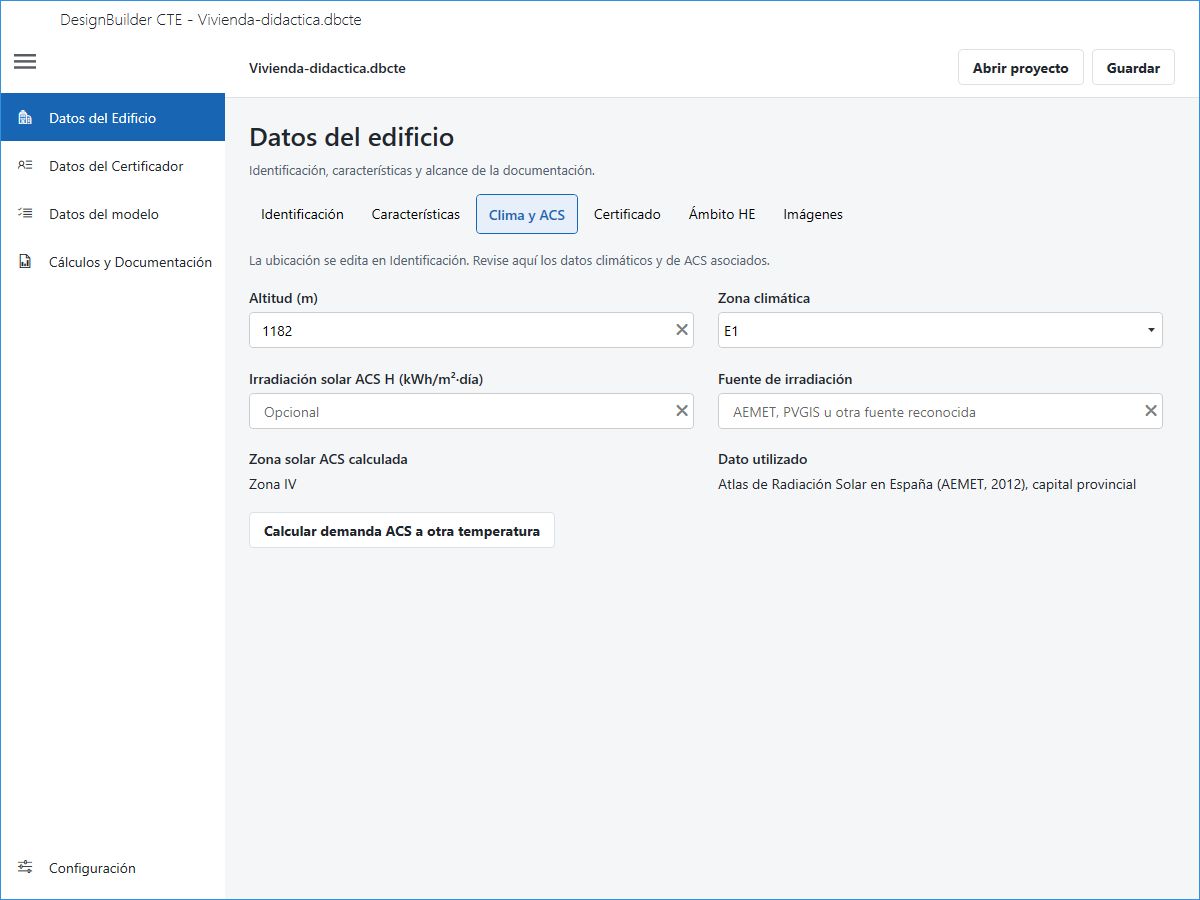Open Datos del modelo in the sidebar
This screenshot has height=900, width=1200.
pos(112,214)
